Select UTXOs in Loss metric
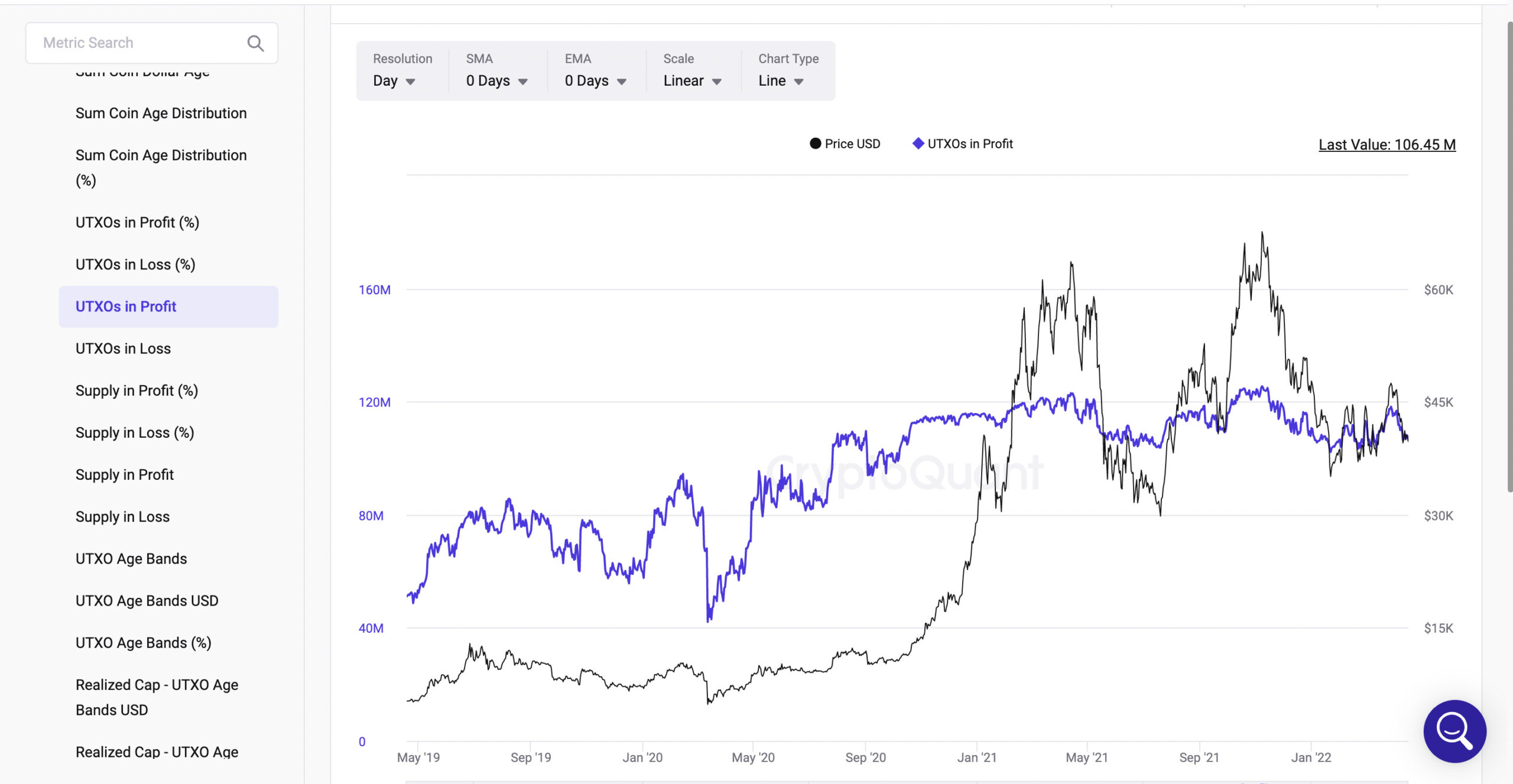Viewport: 1513px width, 784px height. tap(123, 349)
